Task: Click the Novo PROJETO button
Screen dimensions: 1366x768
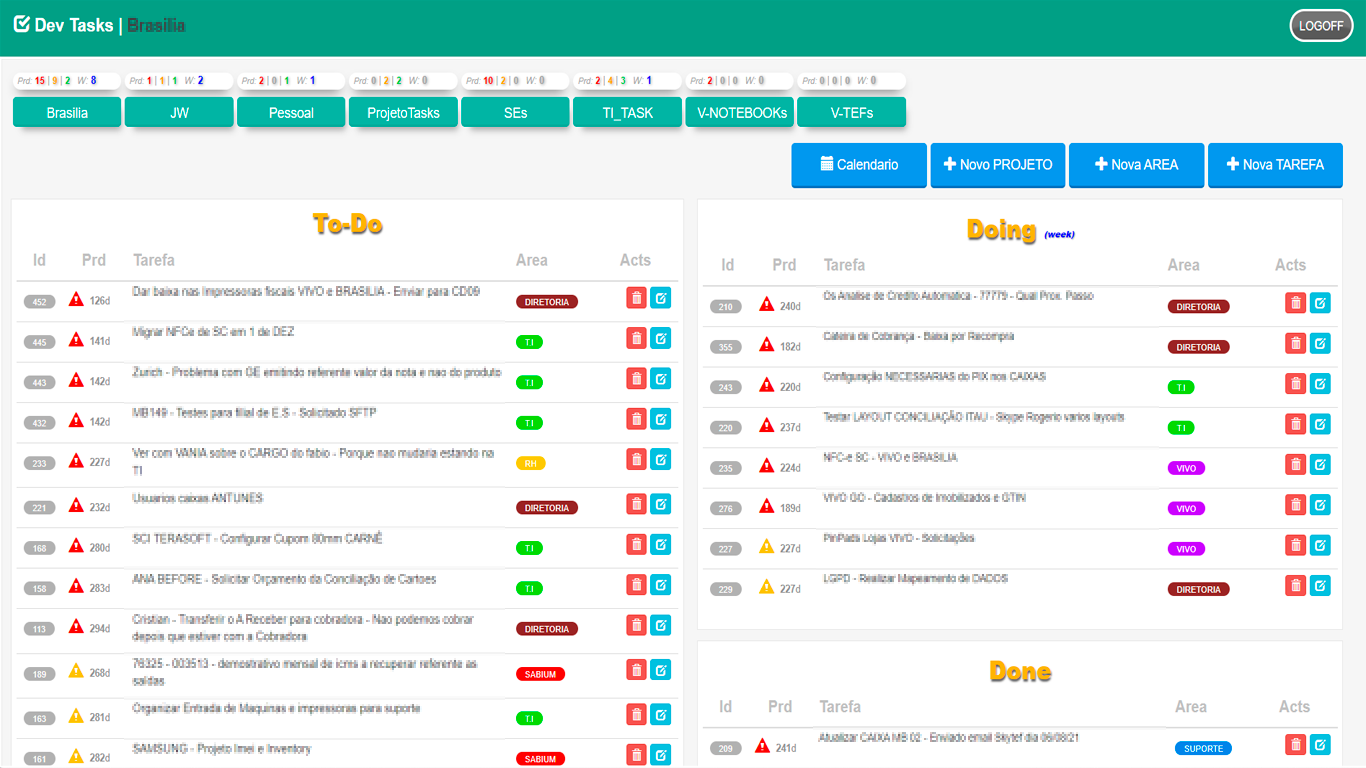Action: pyautogui.click(x=997, y=165)
